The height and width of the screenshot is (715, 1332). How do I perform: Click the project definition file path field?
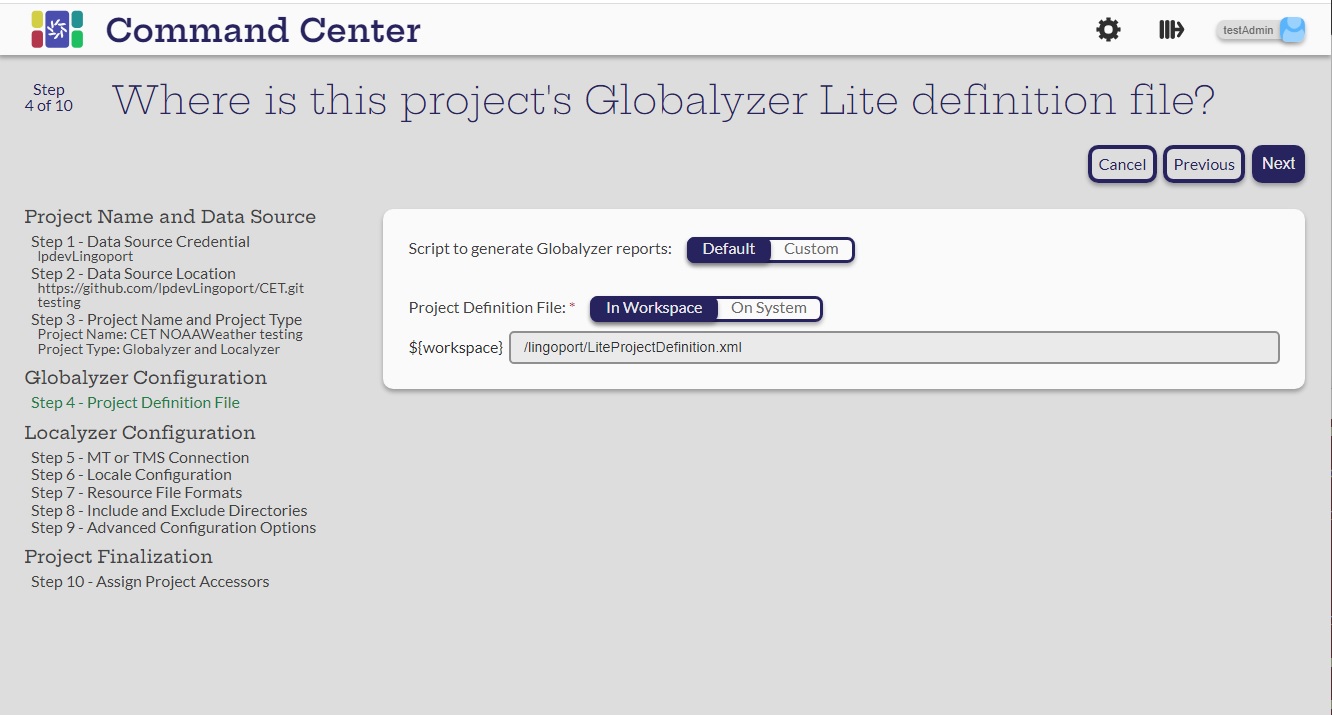(893, 348)
